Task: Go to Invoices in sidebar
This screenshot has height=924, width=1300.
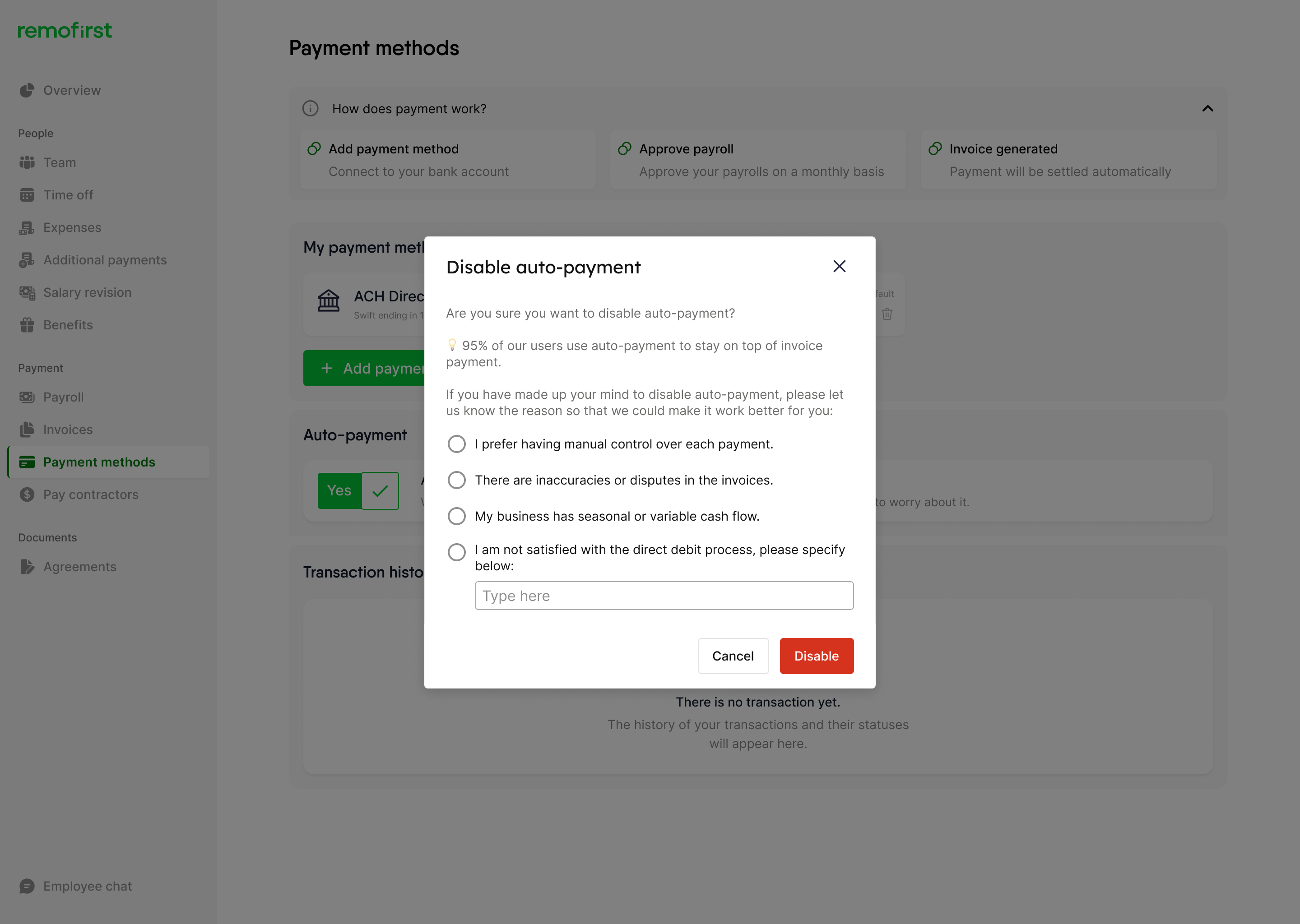Action: click(68, 430)
